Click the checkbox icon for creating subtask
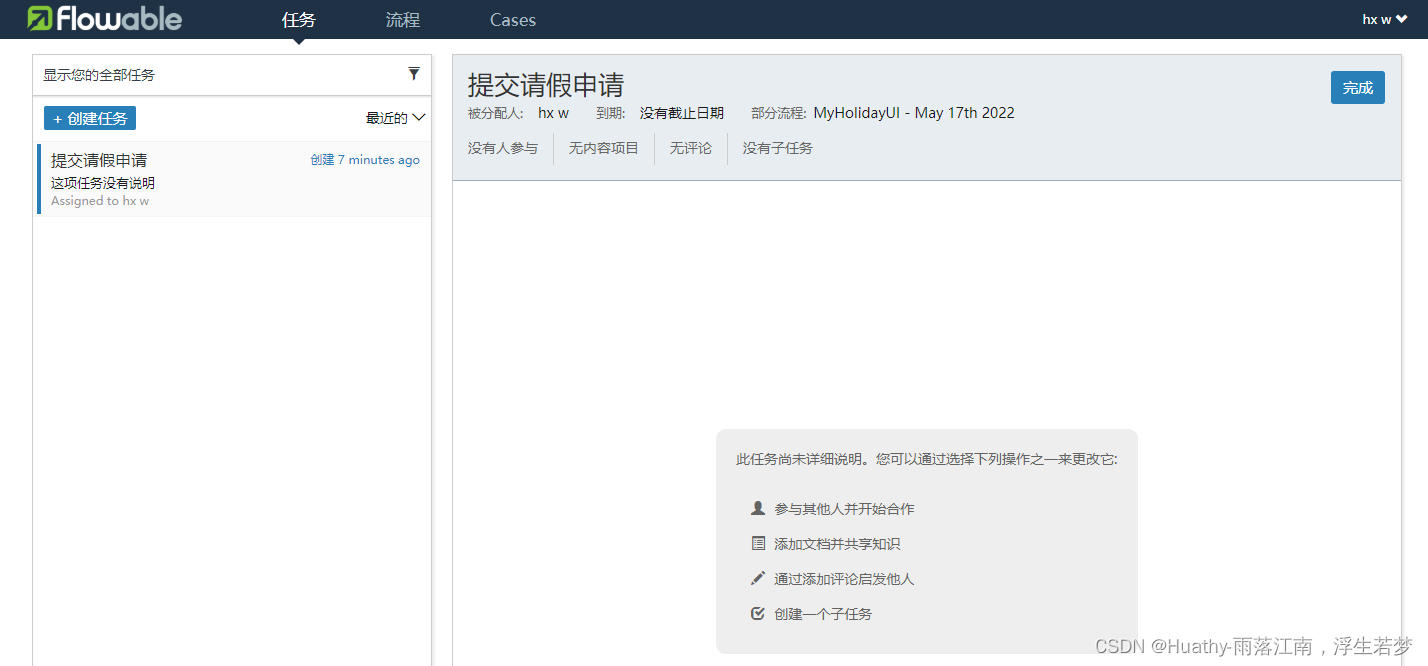 pos(758,613)
